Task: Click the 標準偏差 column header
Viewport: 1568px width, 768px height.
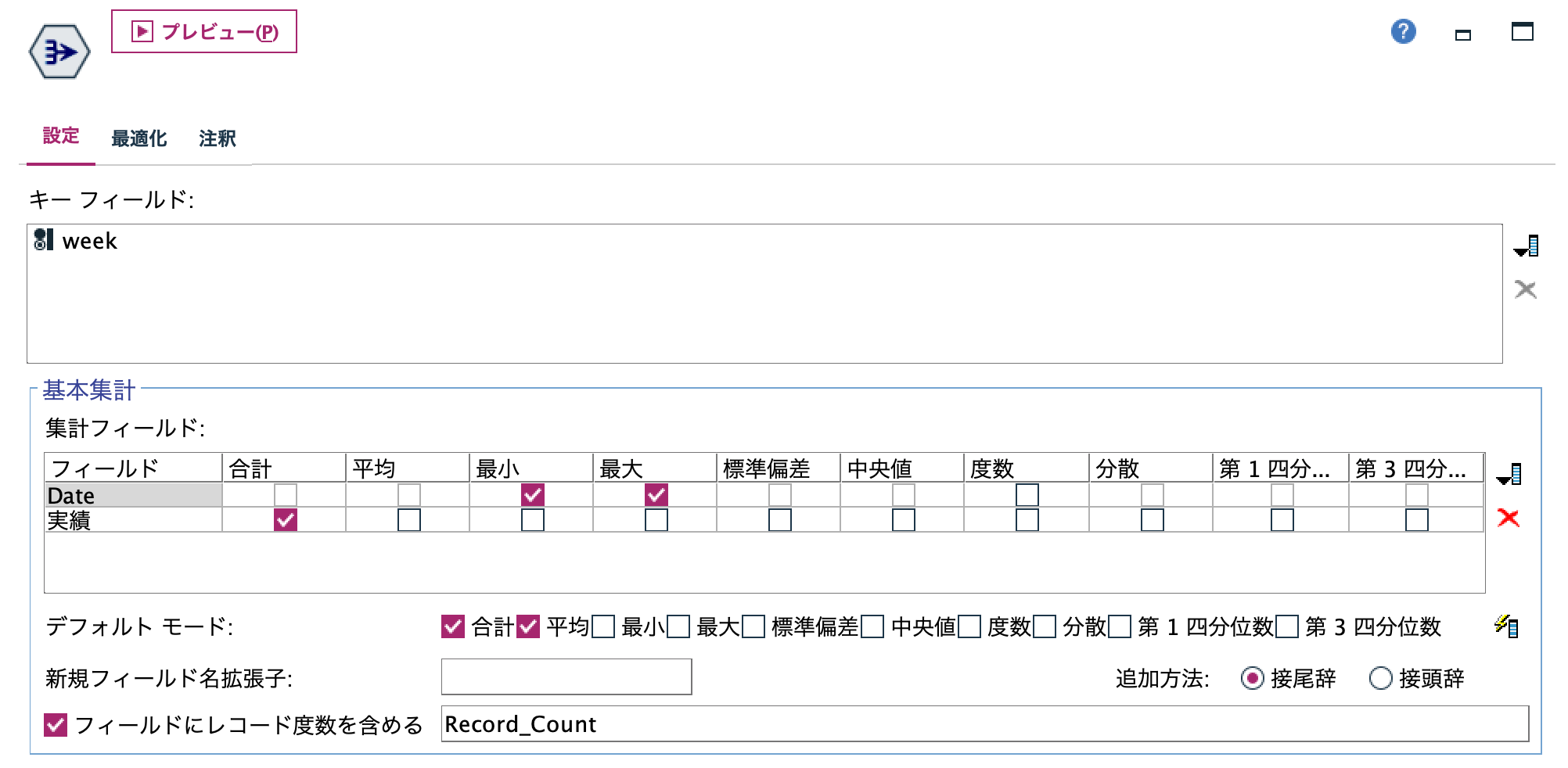Action: click(x=779, y=468)
